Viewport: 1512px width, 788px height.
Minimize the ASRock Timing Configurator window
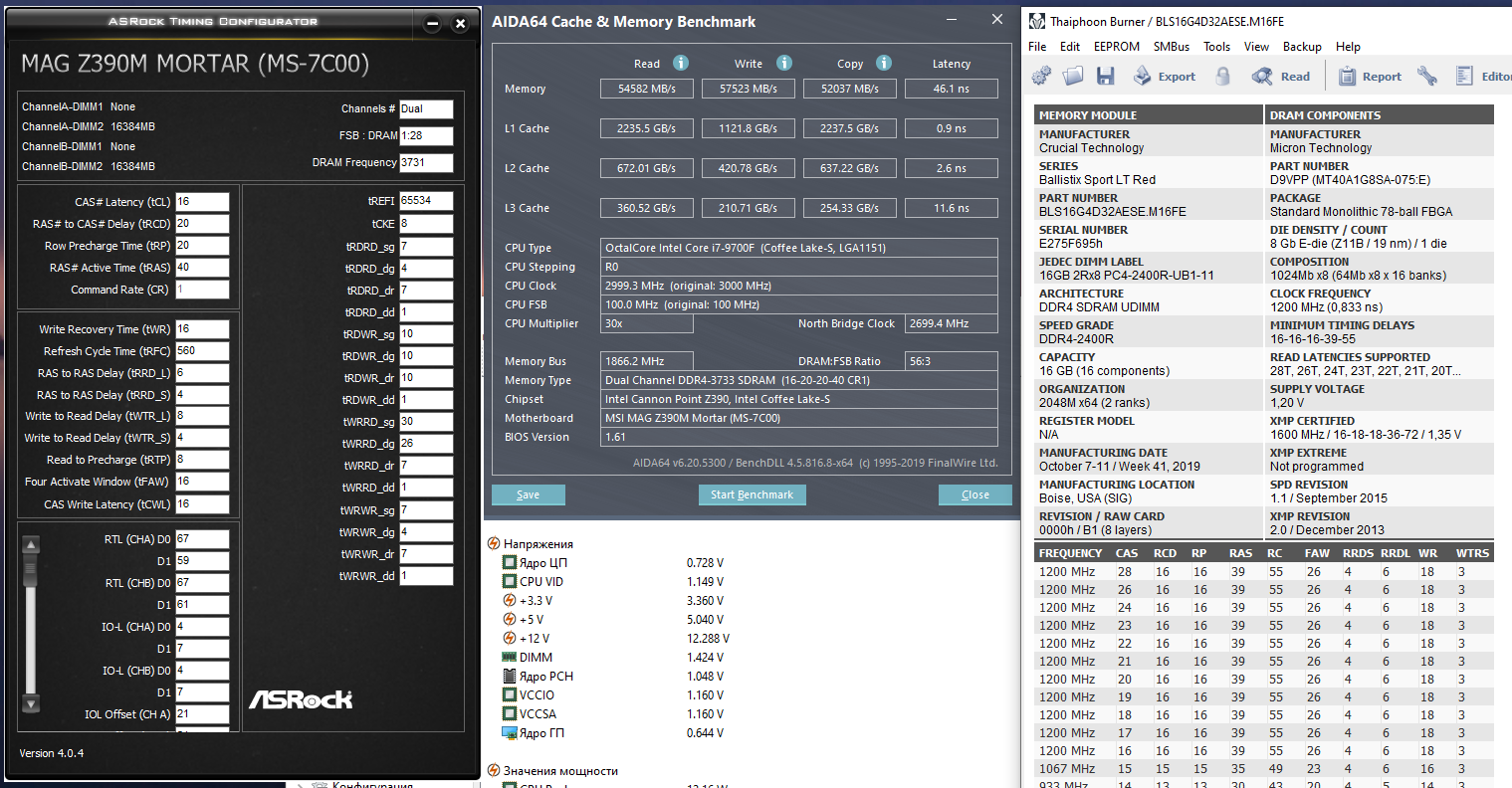click(432, 24)
